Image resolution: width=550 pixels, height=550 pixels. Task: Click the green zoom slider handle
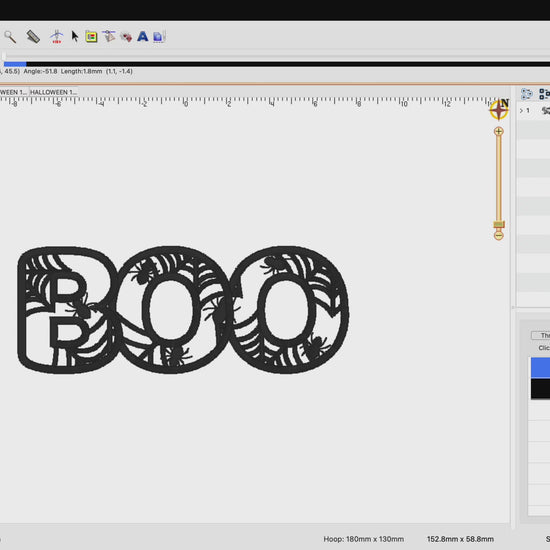point(499,224)
